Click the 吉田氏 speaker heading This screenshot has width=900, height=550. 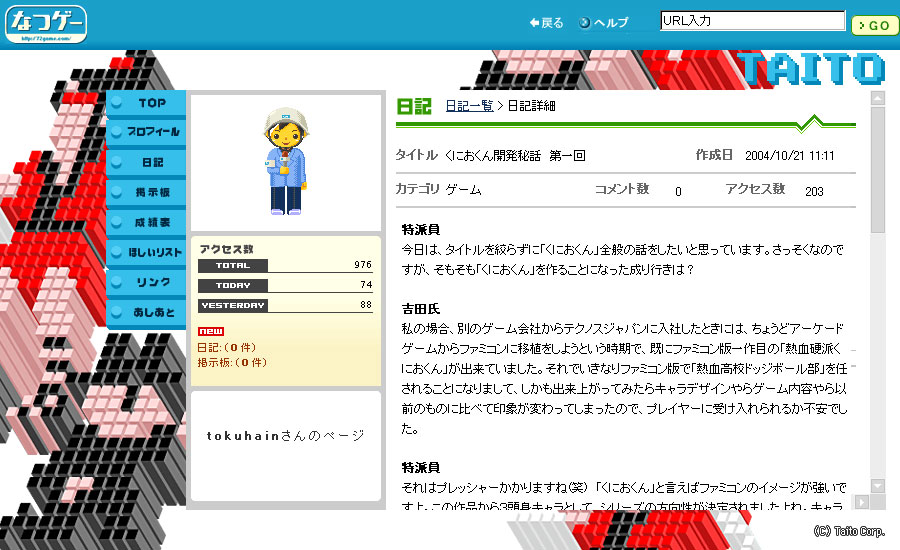point(421,309)
